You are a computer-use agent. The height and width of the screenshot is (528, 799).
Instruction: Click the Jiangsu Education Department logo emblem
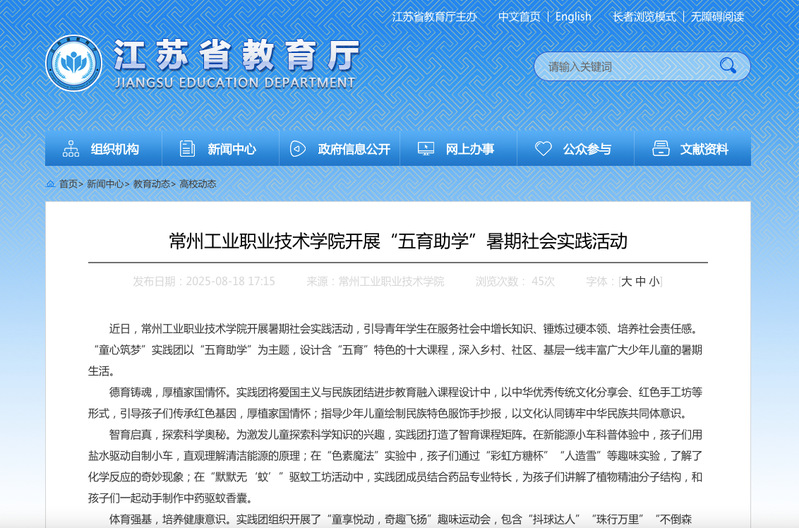[73, 63]
